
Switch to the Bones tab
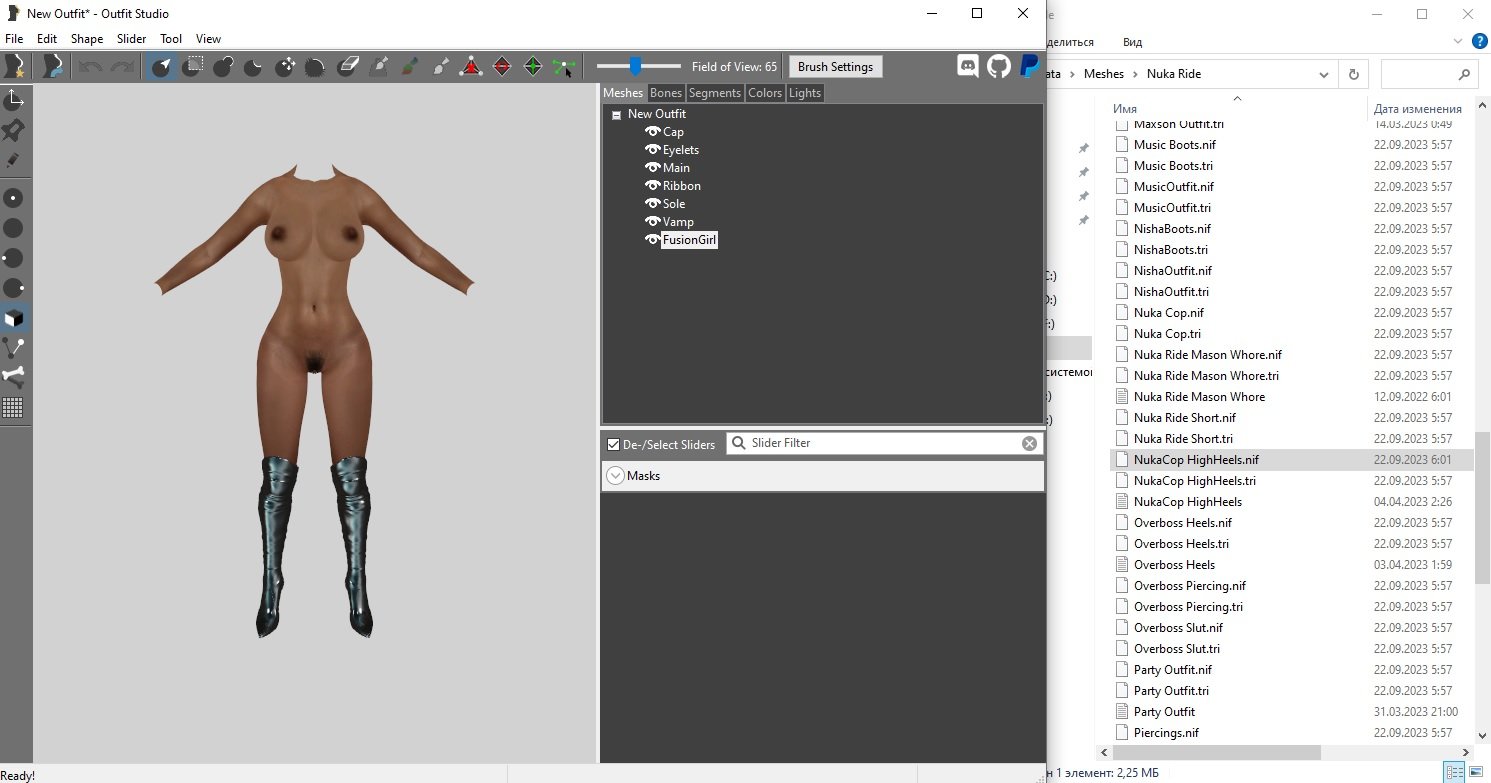pyautogui.click(x=665, y=93)
